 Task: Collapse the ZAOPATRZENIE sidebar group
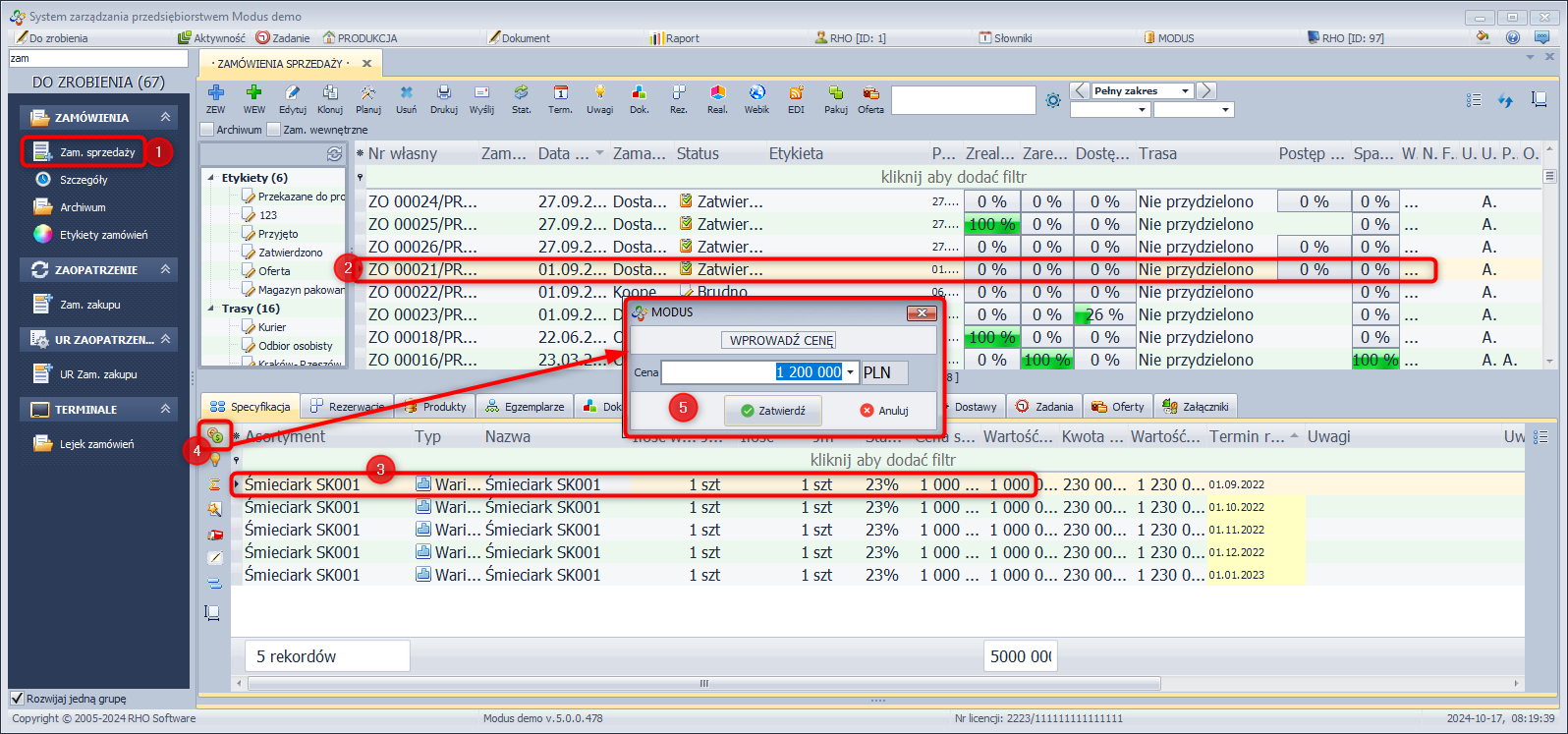(165, 269)
